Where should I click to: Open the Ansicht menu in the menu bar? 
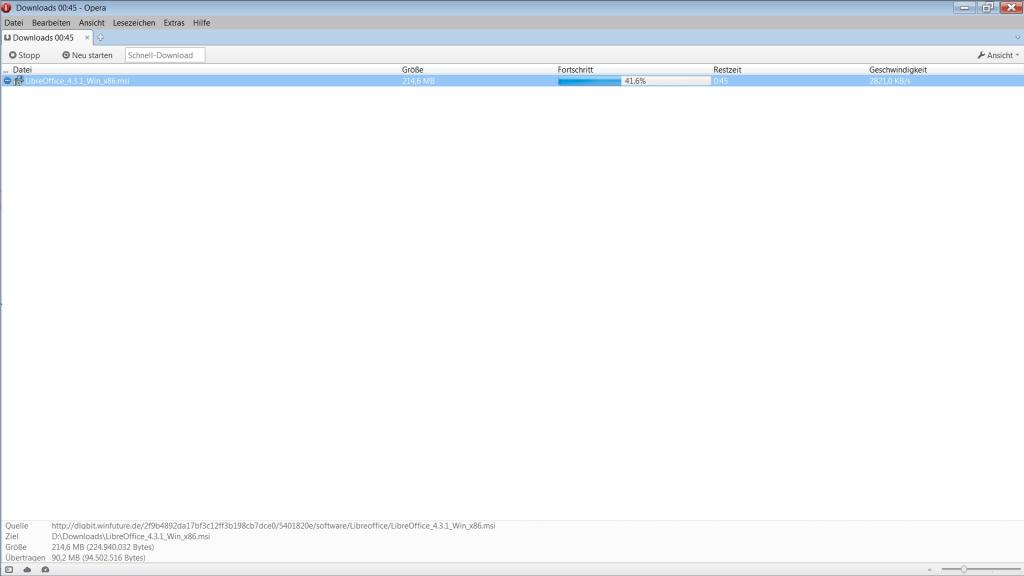91,23
